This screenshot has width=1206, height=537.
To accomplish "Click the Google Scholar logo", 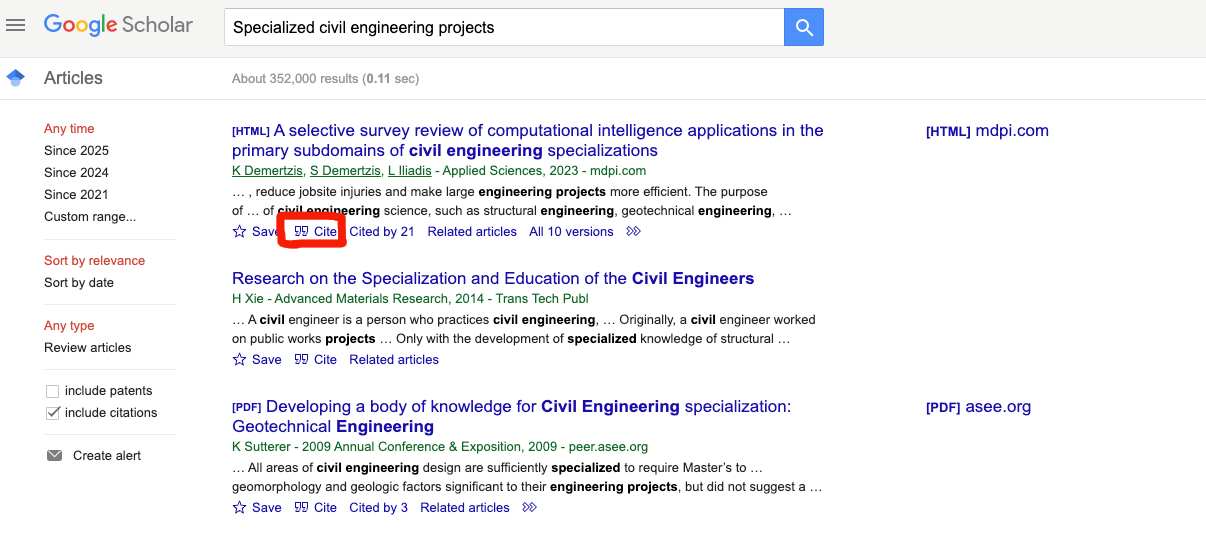I will (118, 26).
